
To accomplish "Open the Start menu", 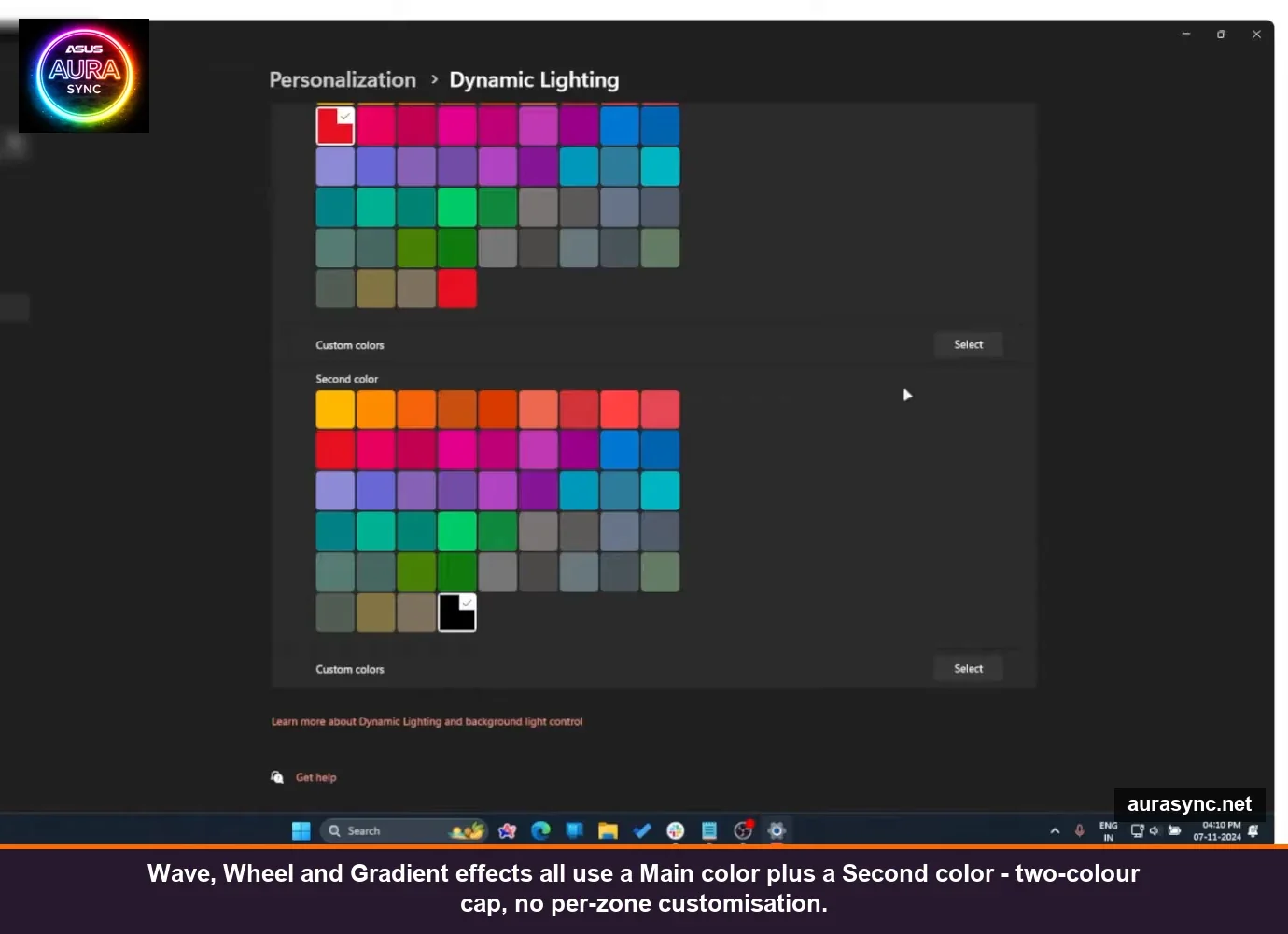I will 301,830.
